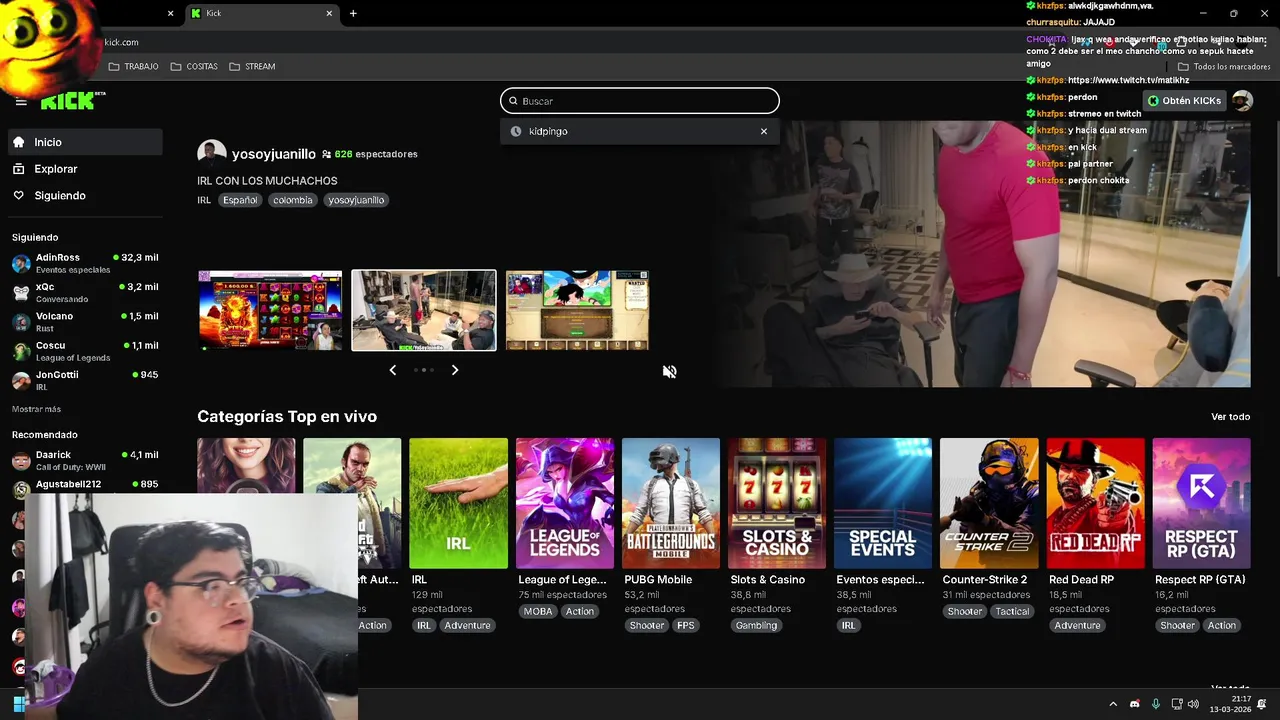
Task: Select the yosoyjuanillo tag
Action: tap(356, 200)
